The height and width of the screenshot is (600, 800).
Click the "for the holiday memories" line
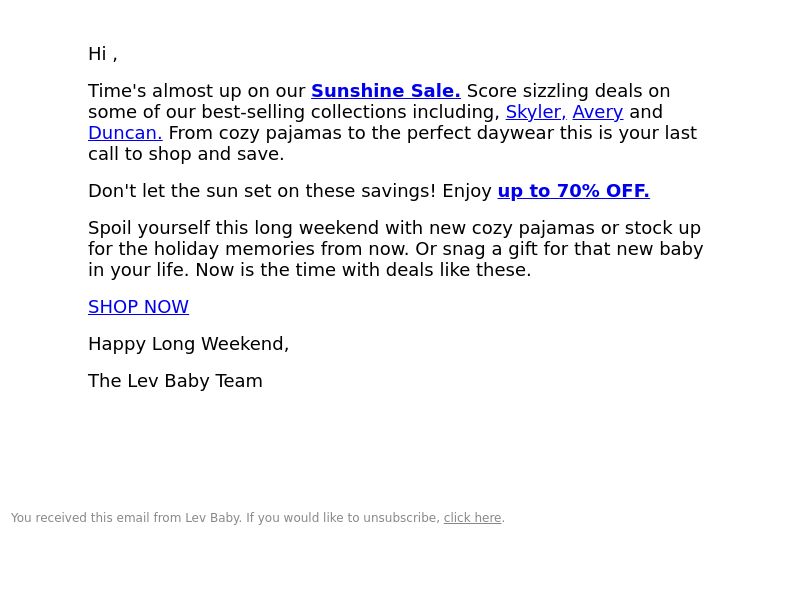tap(395, 249)
